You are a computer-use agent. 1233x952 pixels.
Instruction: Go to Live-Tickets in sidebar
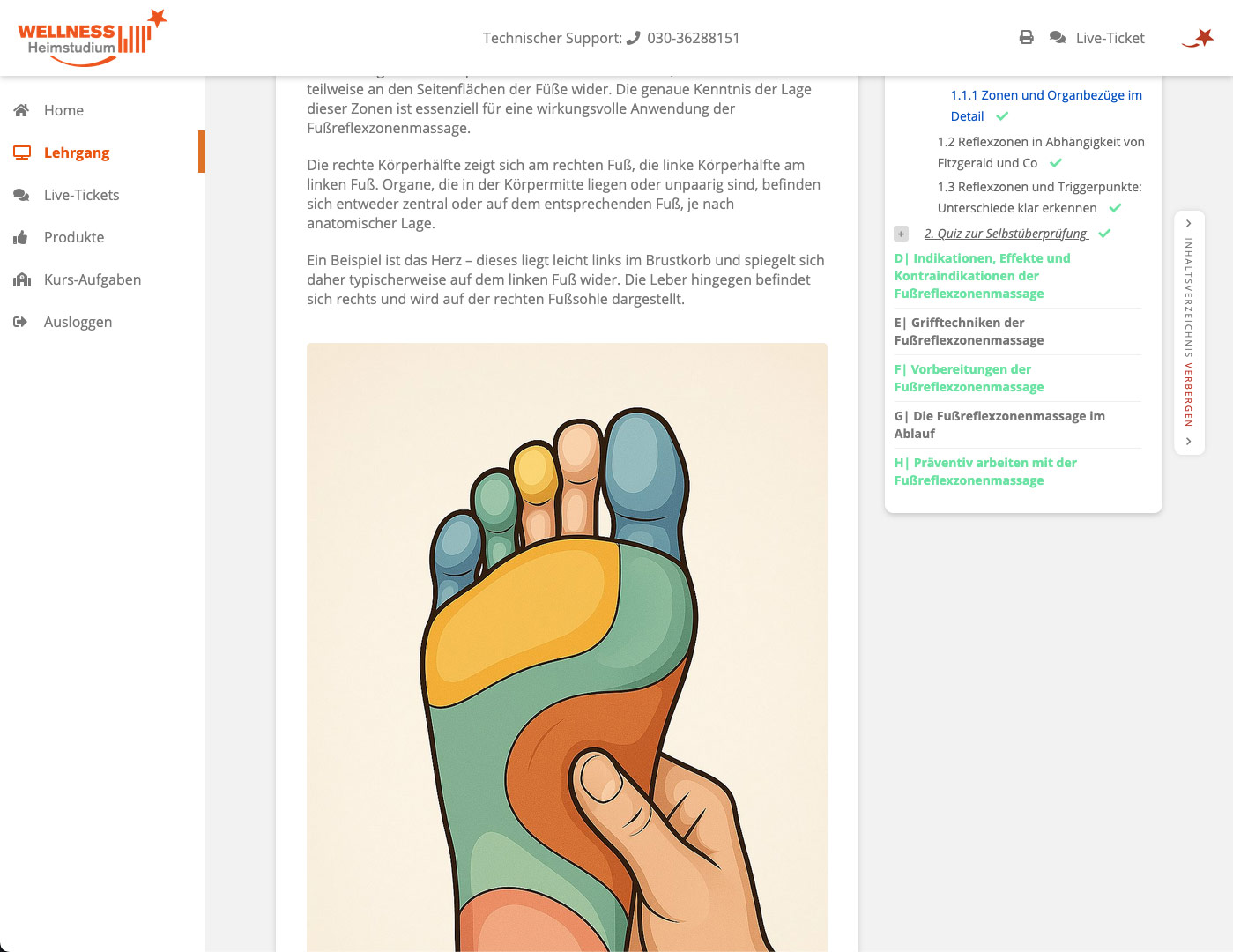point(81,195)
